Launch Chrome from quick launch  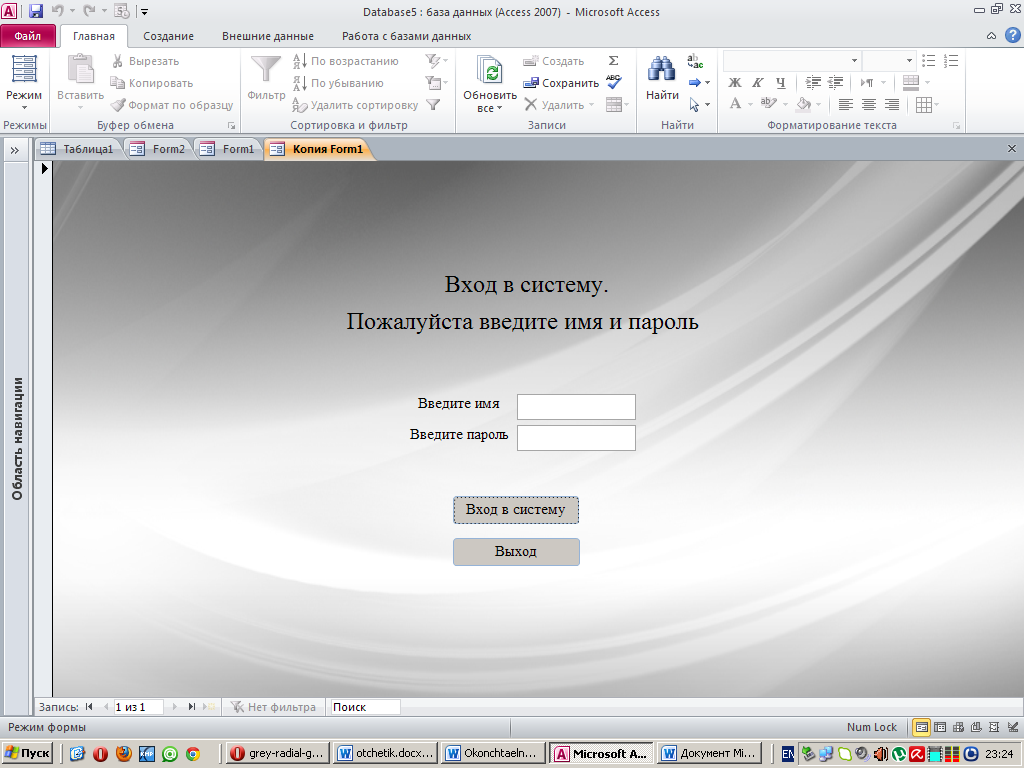[193, 754]
